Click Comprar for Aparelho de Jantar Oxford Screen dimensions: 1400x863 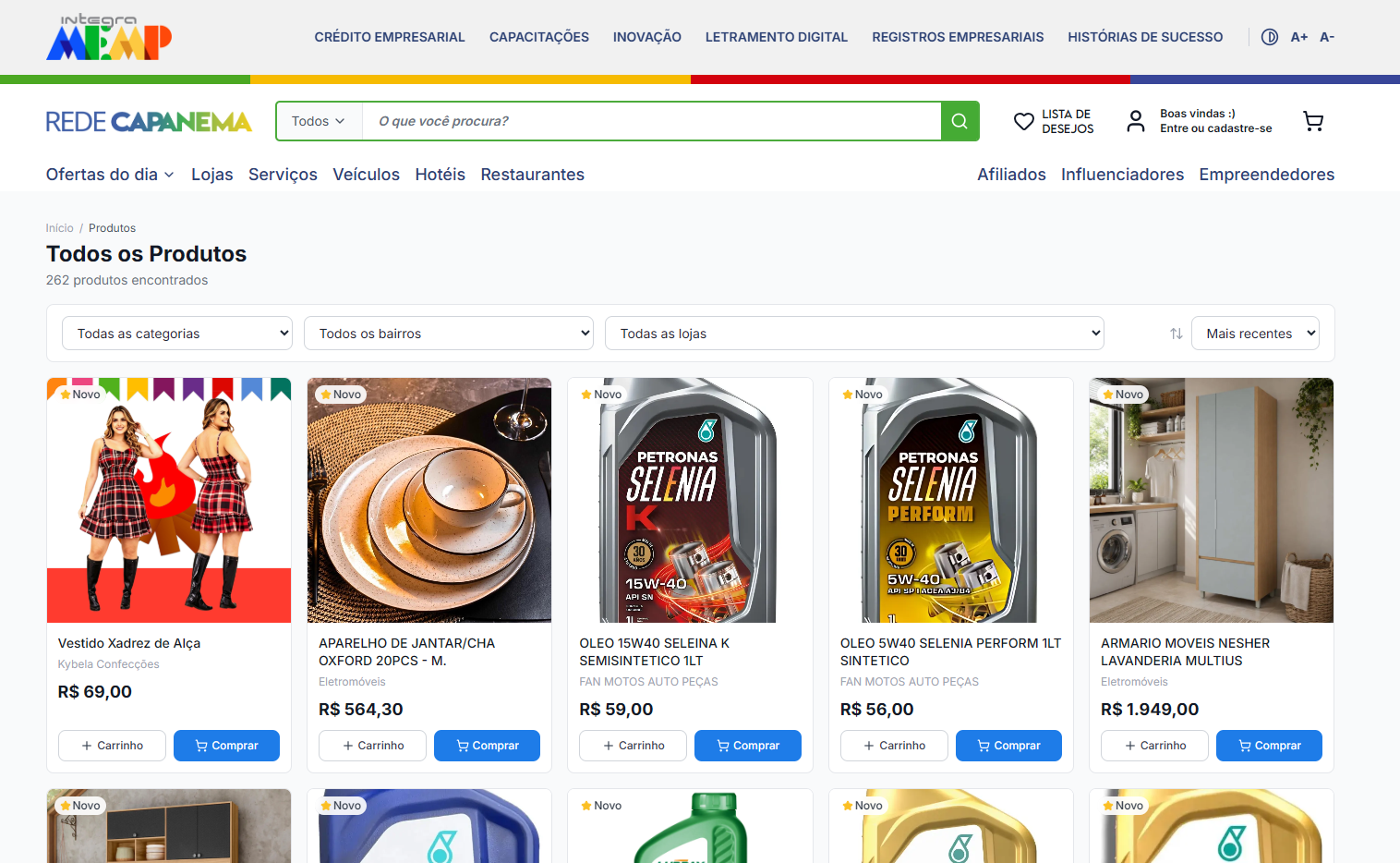coord(487,746)
